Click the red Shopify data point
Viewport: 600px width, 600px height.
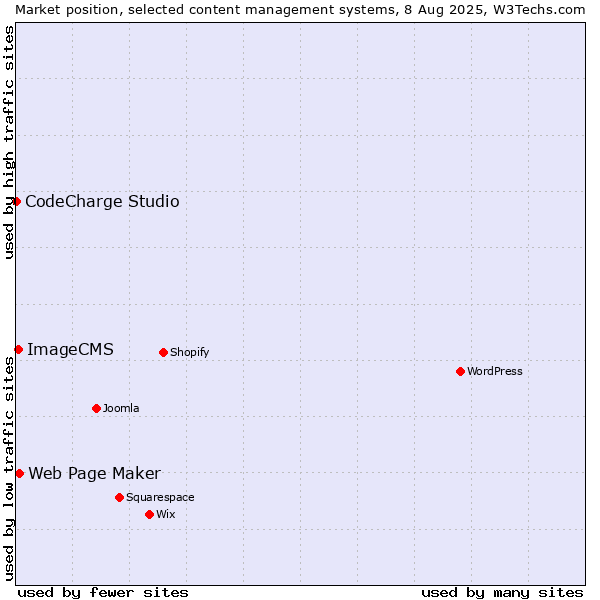pos(163,352)
